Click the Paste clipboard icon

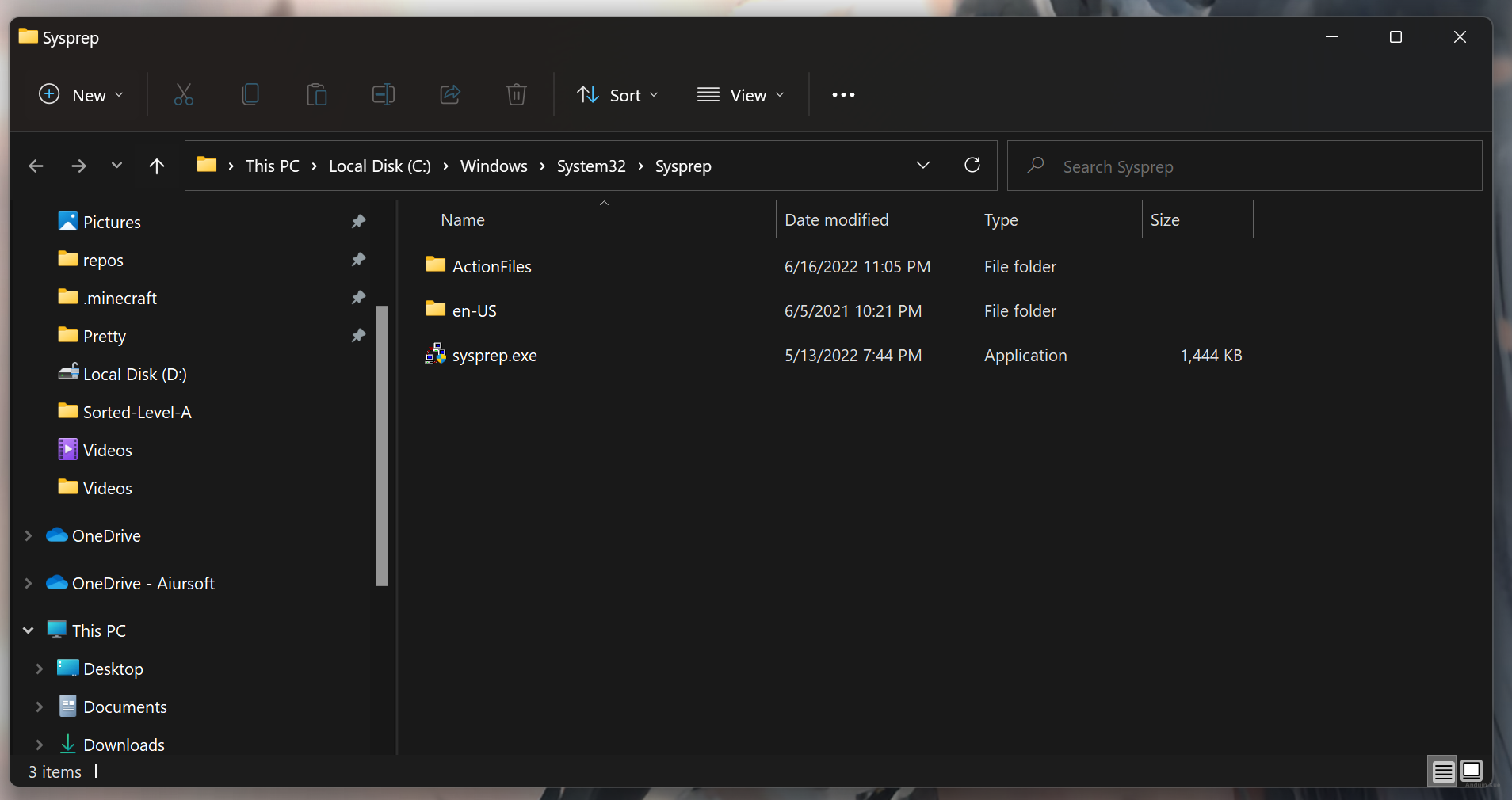pyautogui.click(x=317, y=95)
